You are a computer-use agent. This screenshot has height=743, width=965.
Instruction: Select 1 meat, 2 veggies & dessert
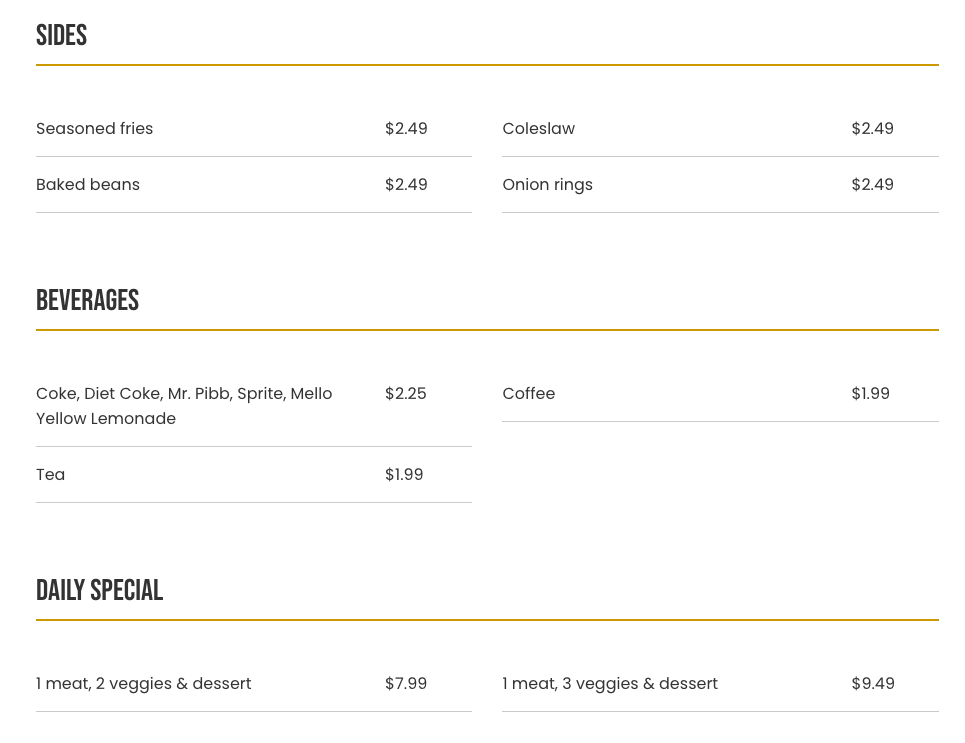pos(144,684)
